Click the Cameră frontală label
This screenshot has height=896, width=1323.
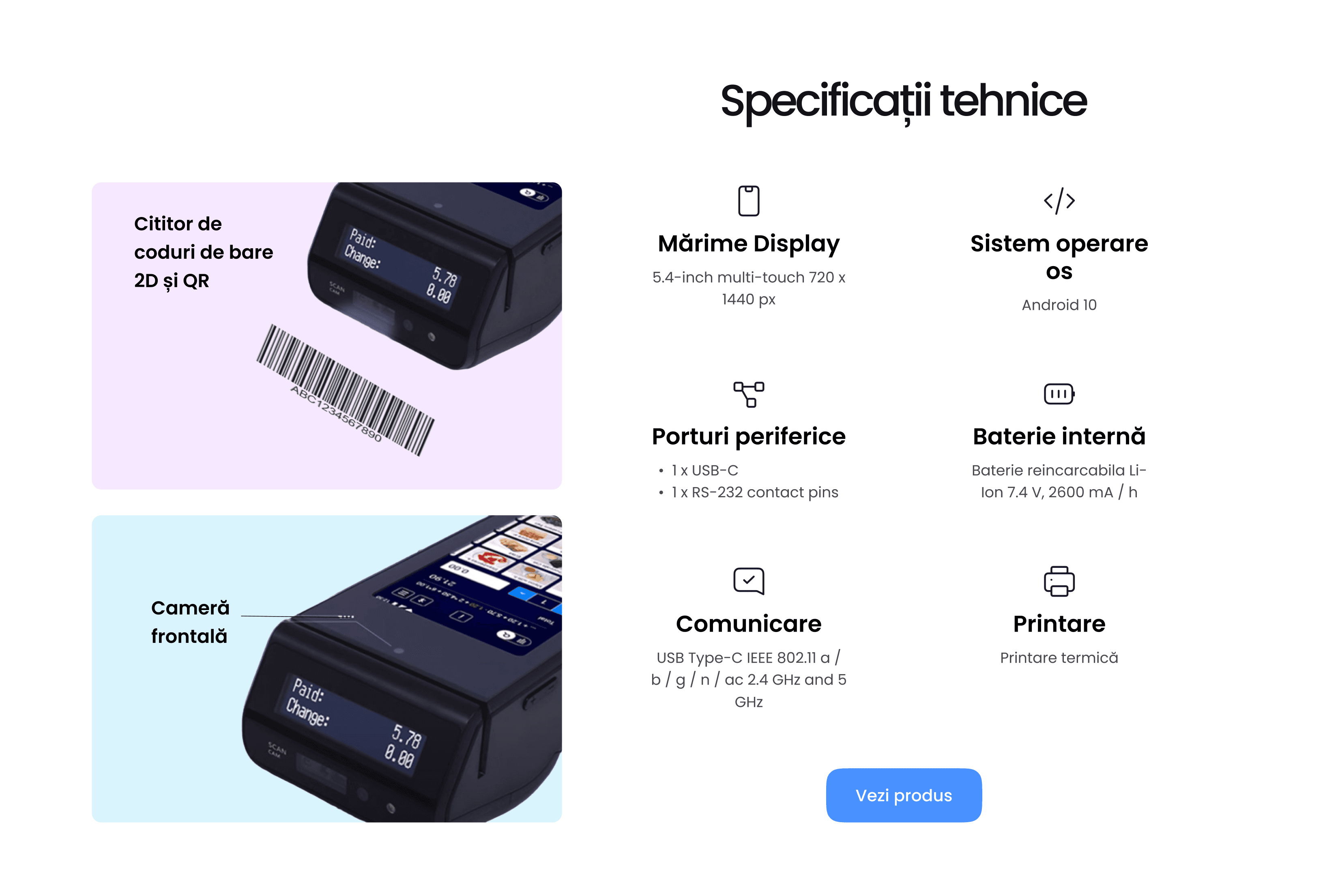click(190, 622)
